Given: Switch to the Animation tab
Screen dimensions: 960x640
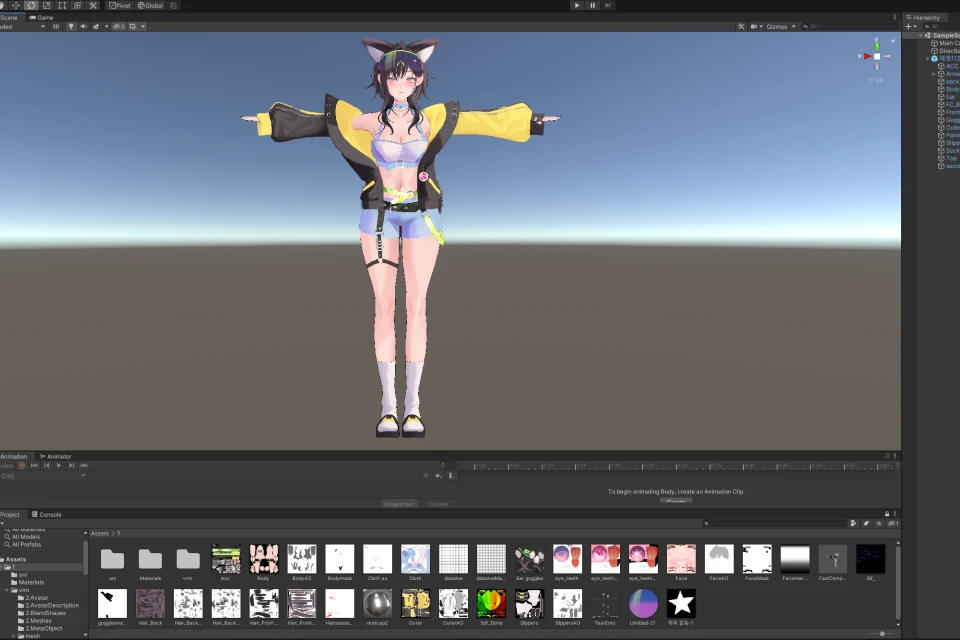Looking at the screenshot, I should click(13, 456).
